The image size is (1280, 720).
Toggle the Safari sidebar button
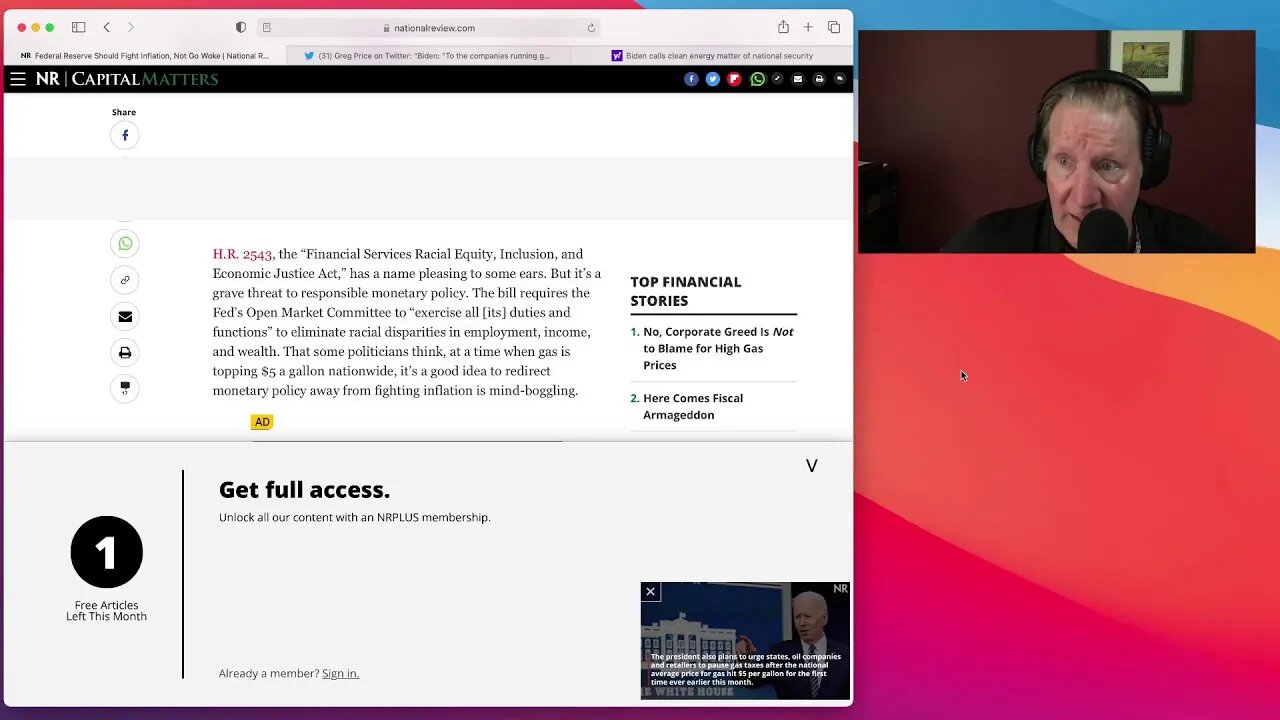tap(78, 27)
